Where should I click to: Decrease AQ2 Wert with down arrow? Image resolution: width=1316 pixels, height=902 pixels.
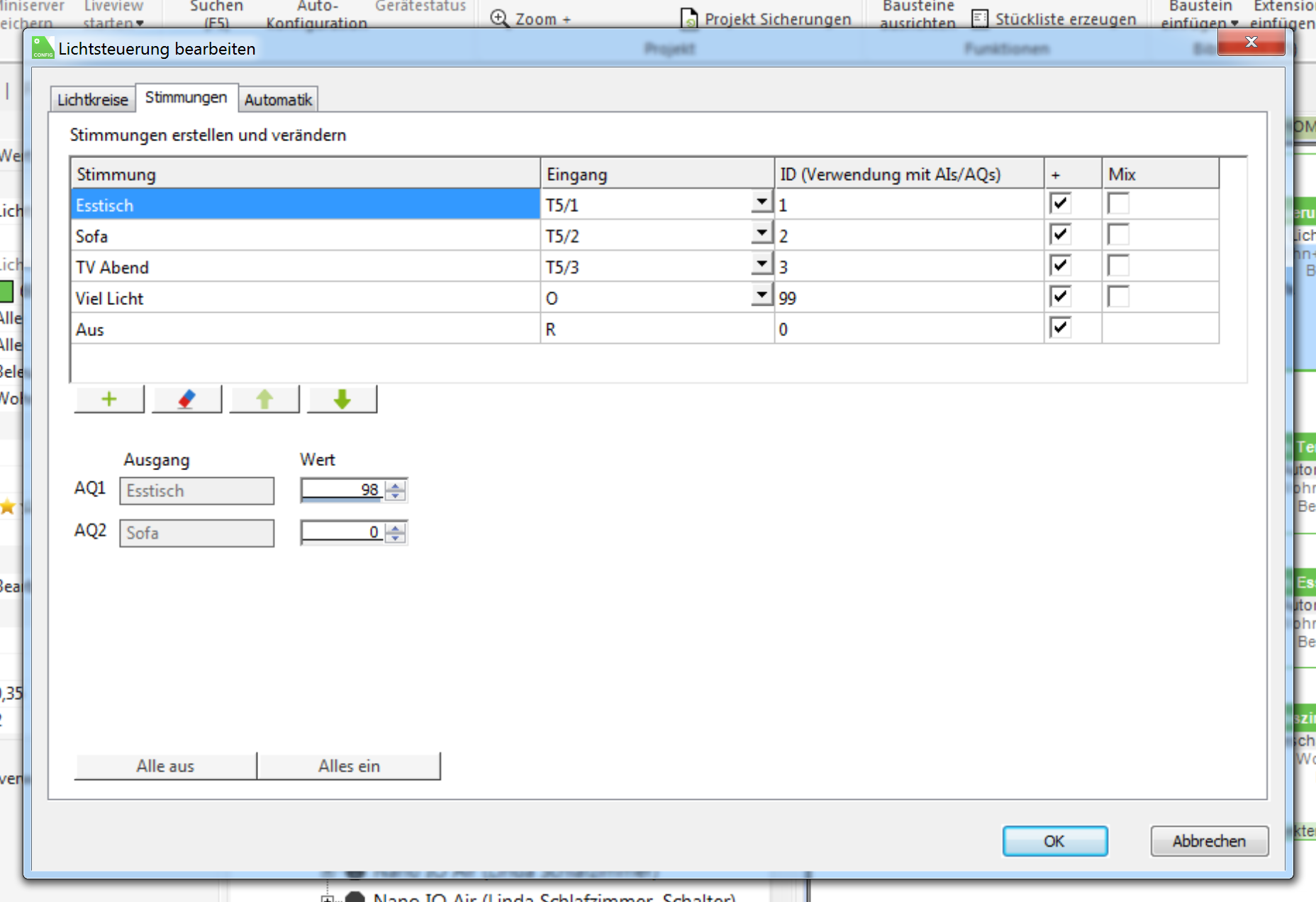pyautogui.click(x=396, y=538)
